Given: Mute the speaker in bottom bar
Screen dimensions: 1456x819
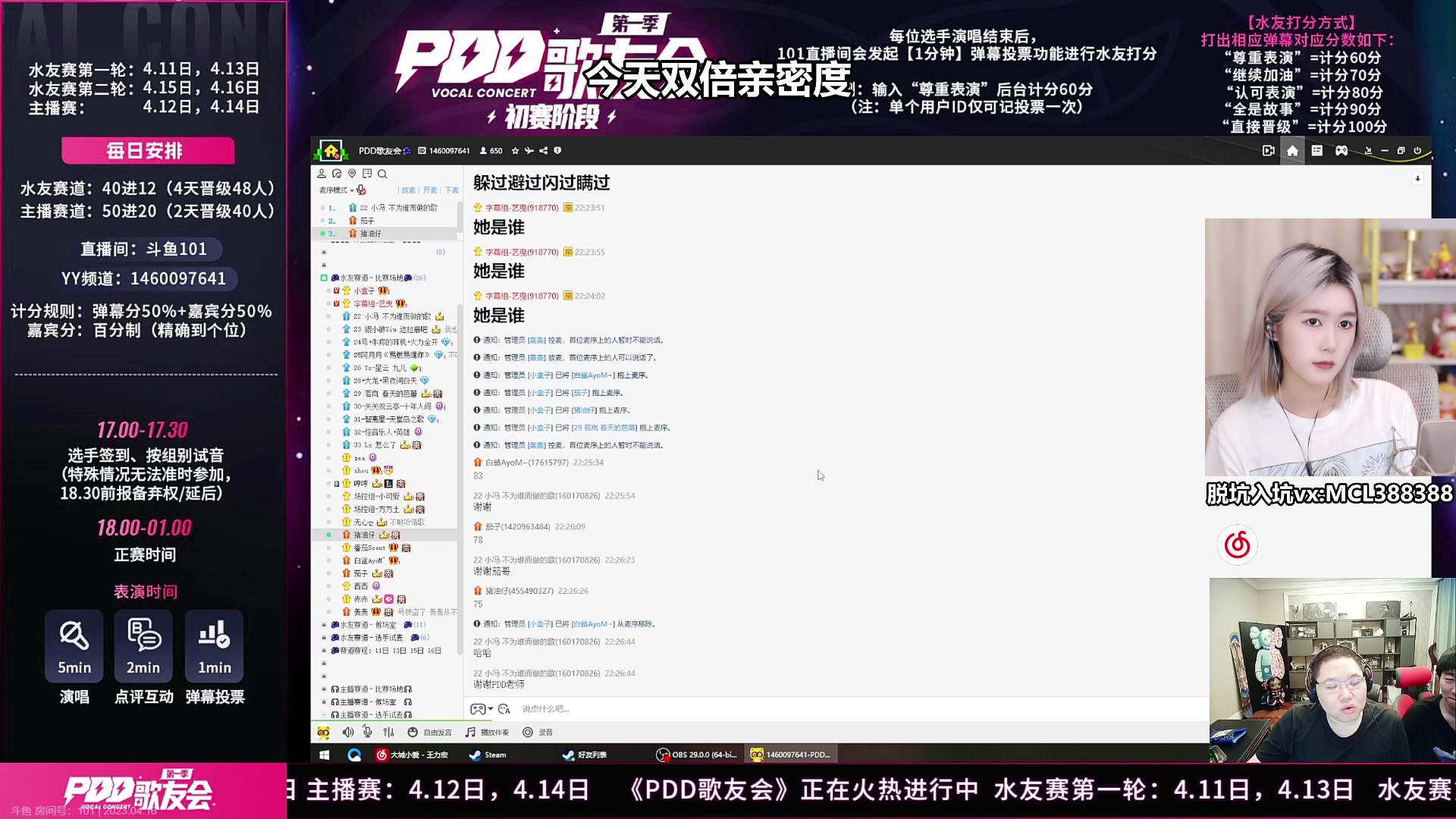Looking at the screenshot, I should click(347, 733).
